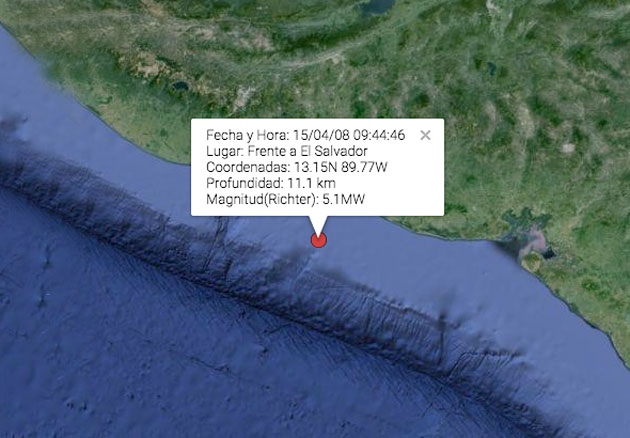This screenshot has width=630, height=438.
Task: Click the time value 09:44:46
Action: click(x=379, y=135)
